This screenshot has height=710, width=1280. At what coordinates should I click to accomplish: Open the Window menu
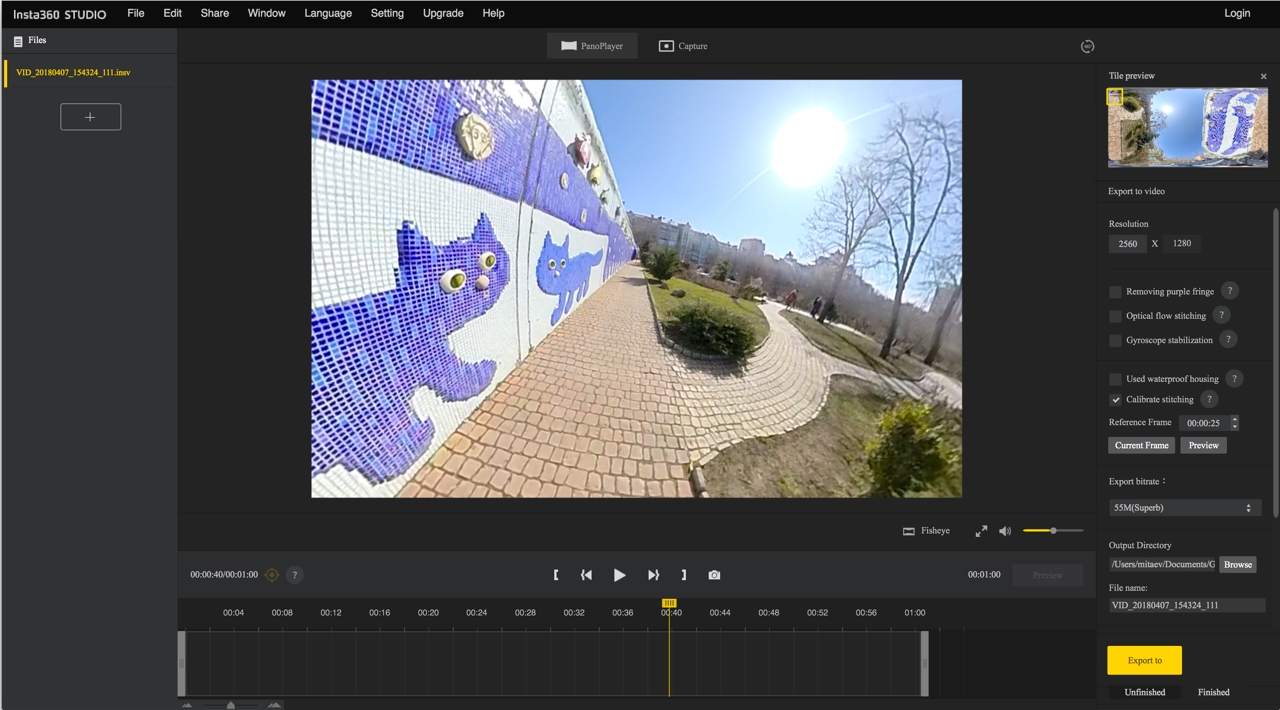click(266, 13)
